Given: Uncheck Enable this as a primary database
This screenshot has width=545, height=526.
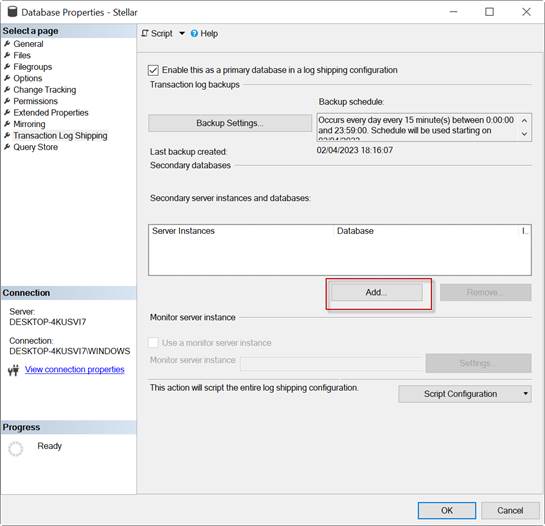Looking at the screenshot, I should pos(153,70).
